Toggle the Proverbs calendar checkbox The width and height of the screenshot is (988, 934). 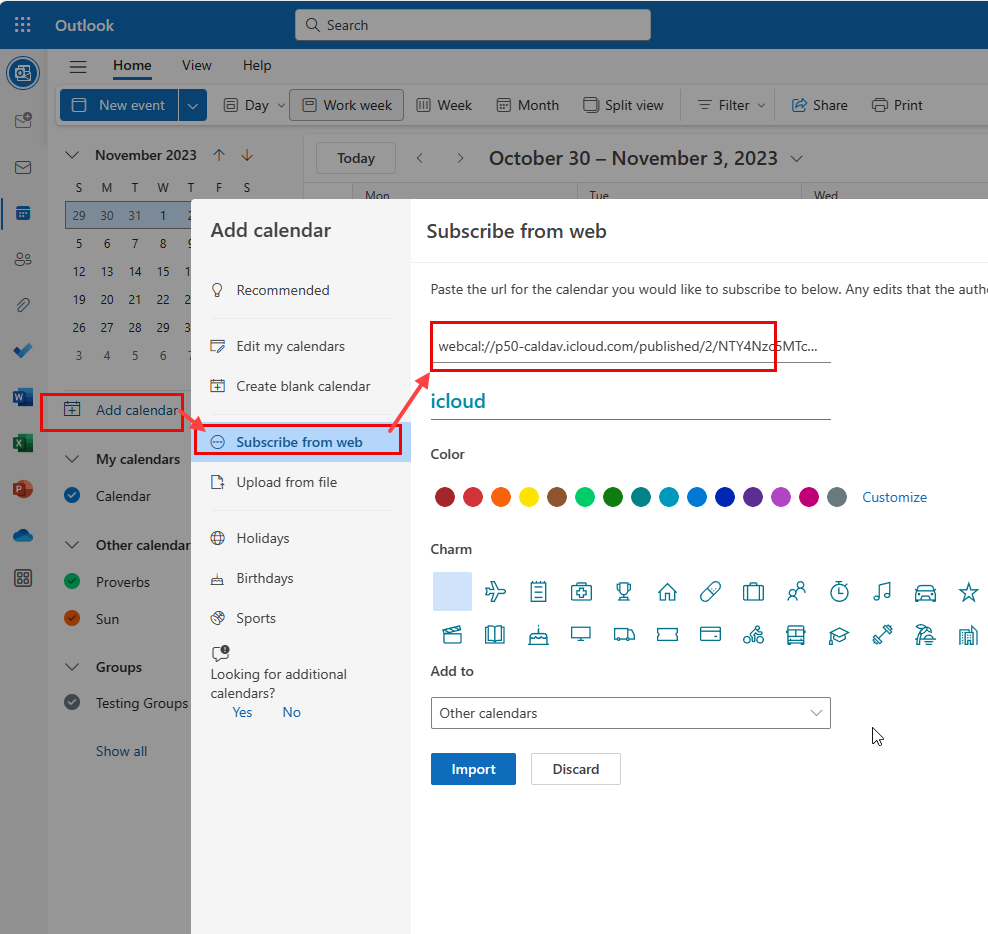tap(72, 581)
